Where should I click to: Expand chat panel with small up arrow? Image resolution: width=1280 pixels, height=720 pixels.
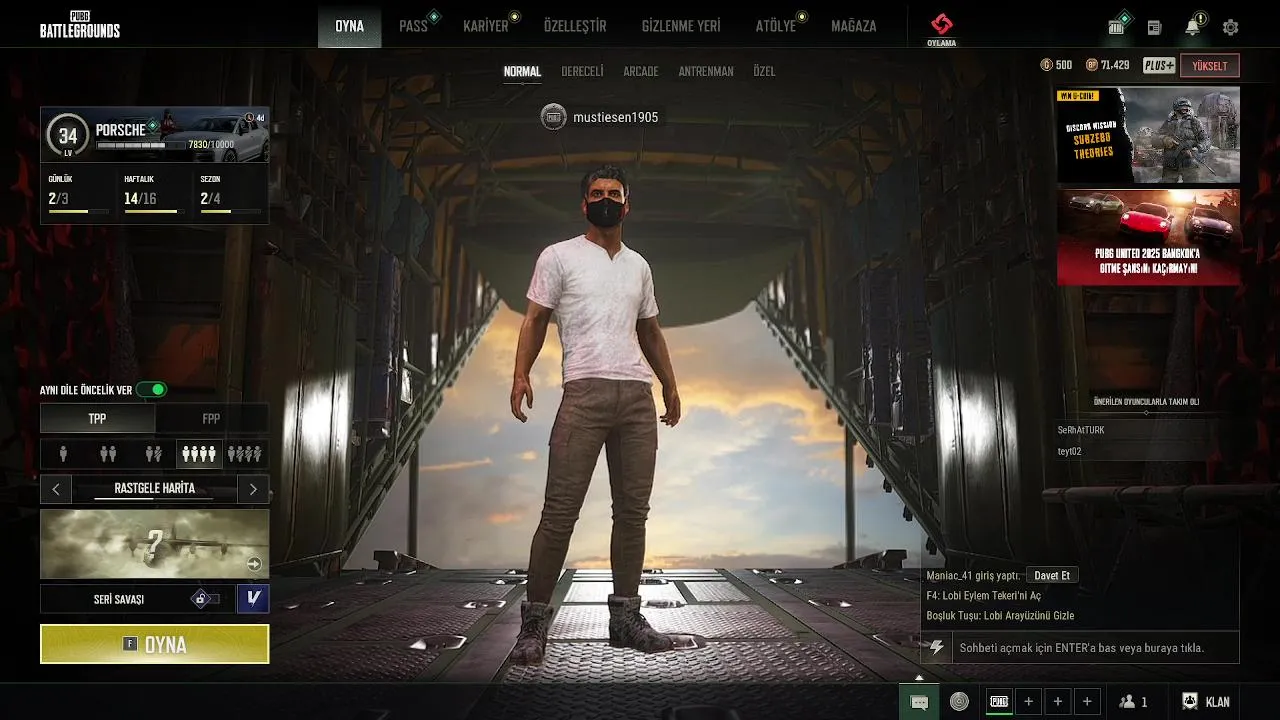pyautogui.click(x=919, y=677)
